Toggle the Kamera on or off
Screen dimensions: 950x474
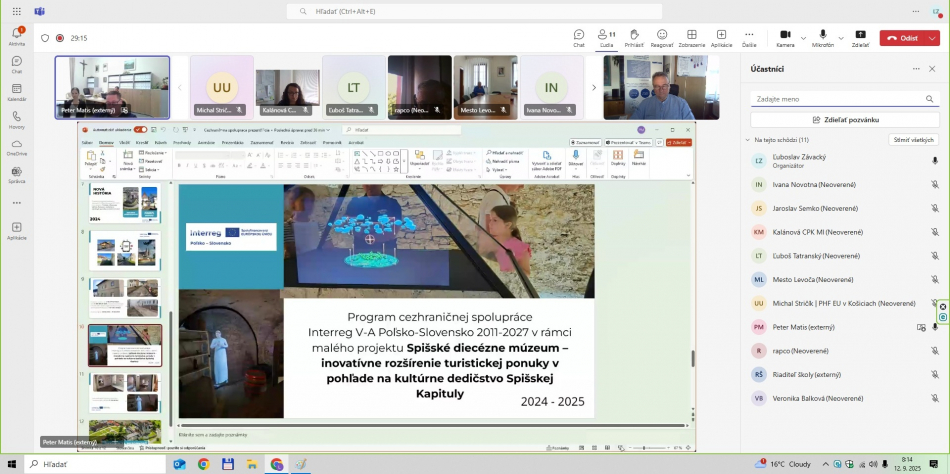coord(785,36)
